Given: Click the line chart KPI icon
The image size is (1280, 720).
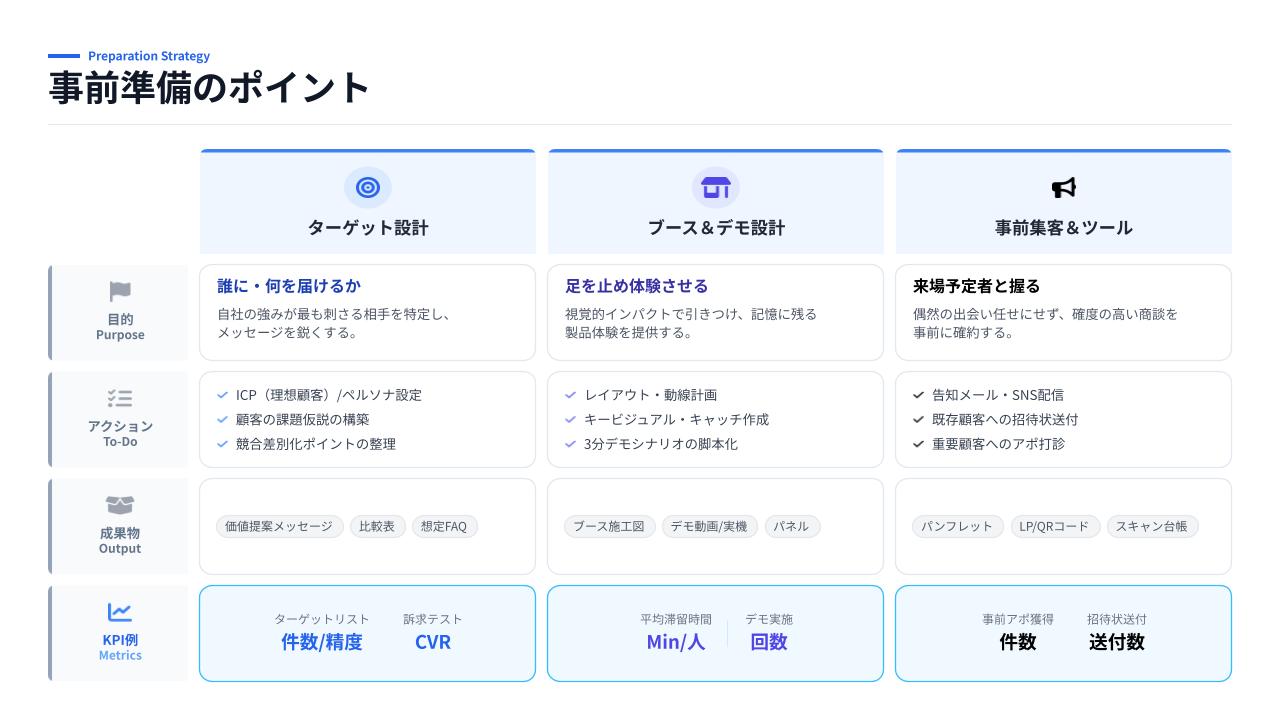Looking at the screenshot, I should pos(120,612).
